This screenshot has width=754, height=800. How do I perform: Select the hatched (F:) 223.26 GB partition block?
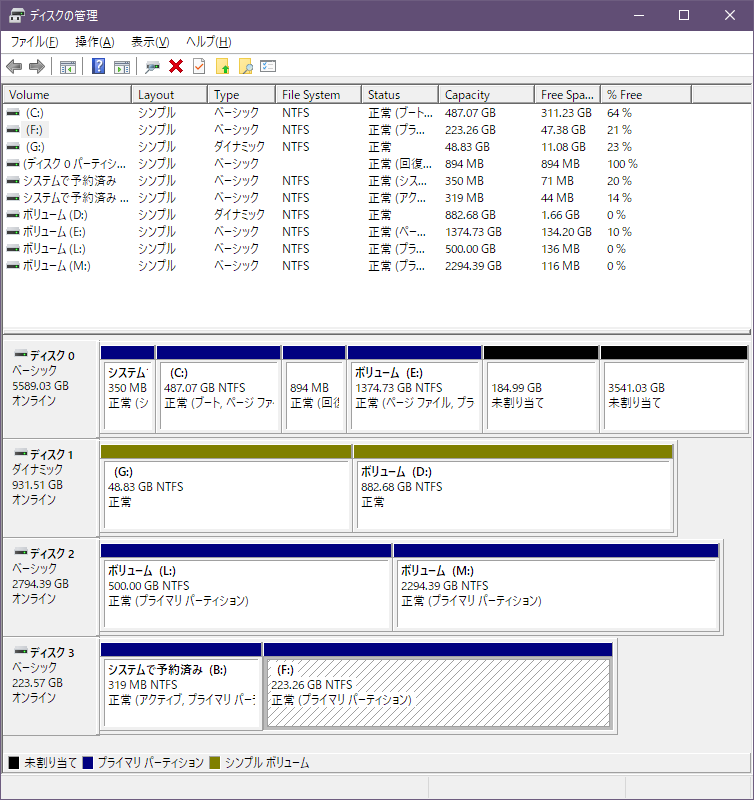click(x=438, y=686)
